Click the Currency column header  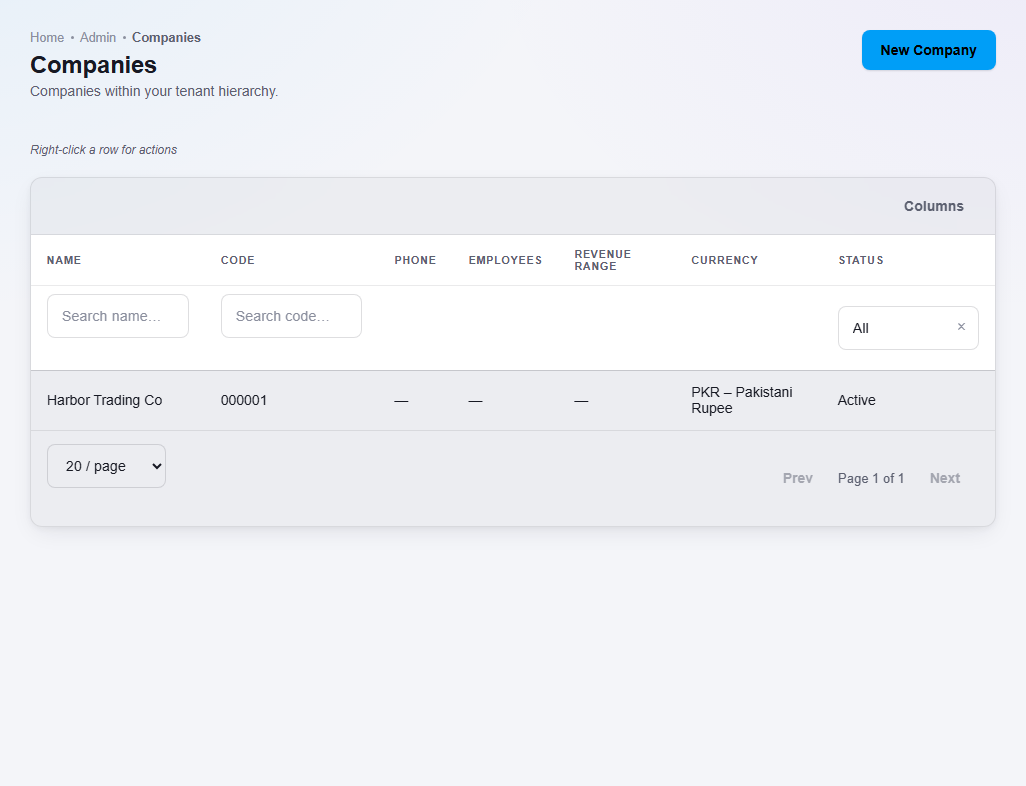pyautogui.click(x=724, y=260)
